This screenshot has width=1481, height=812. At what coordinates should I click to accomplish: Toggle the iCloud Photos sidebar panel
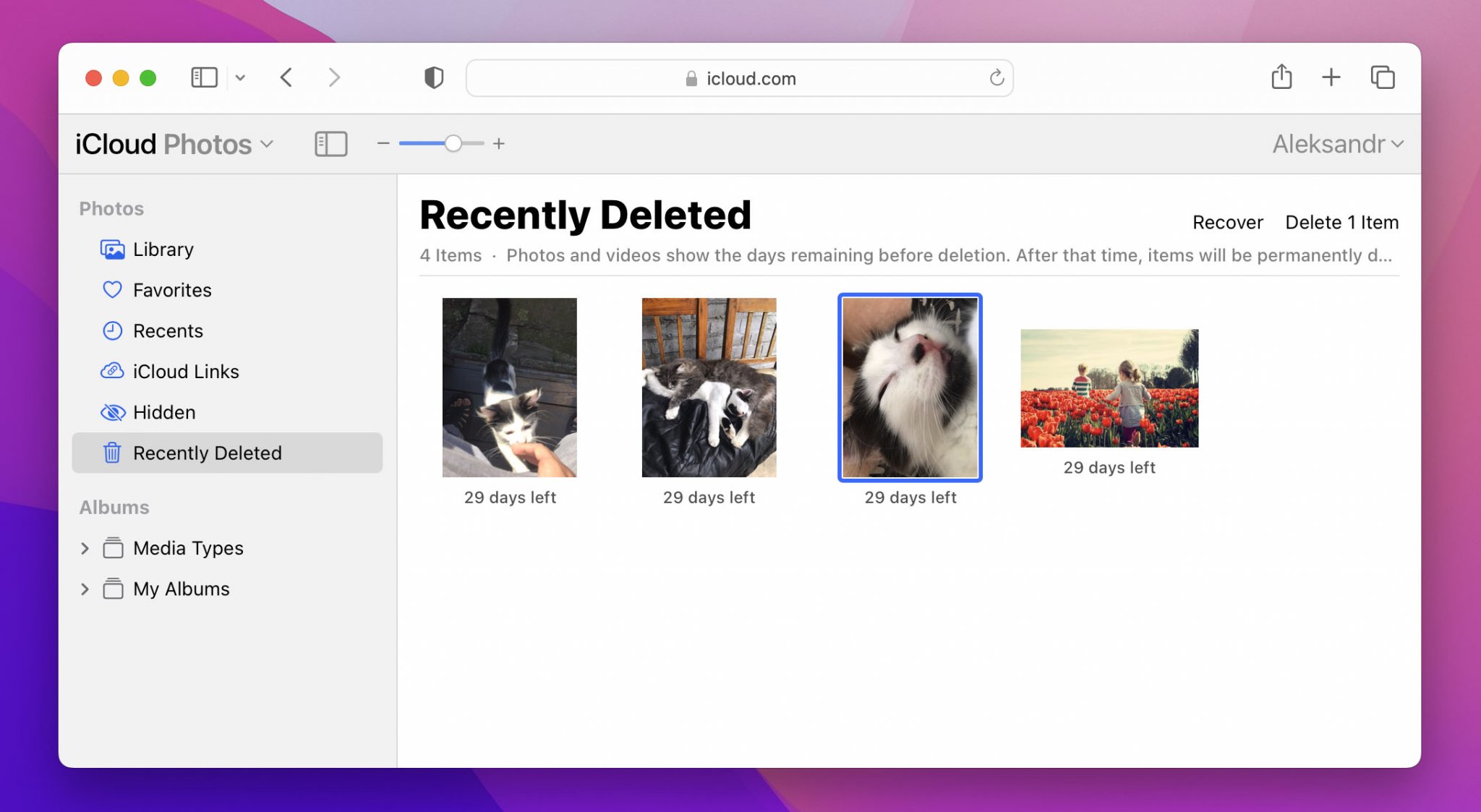[x=331, y=144]
